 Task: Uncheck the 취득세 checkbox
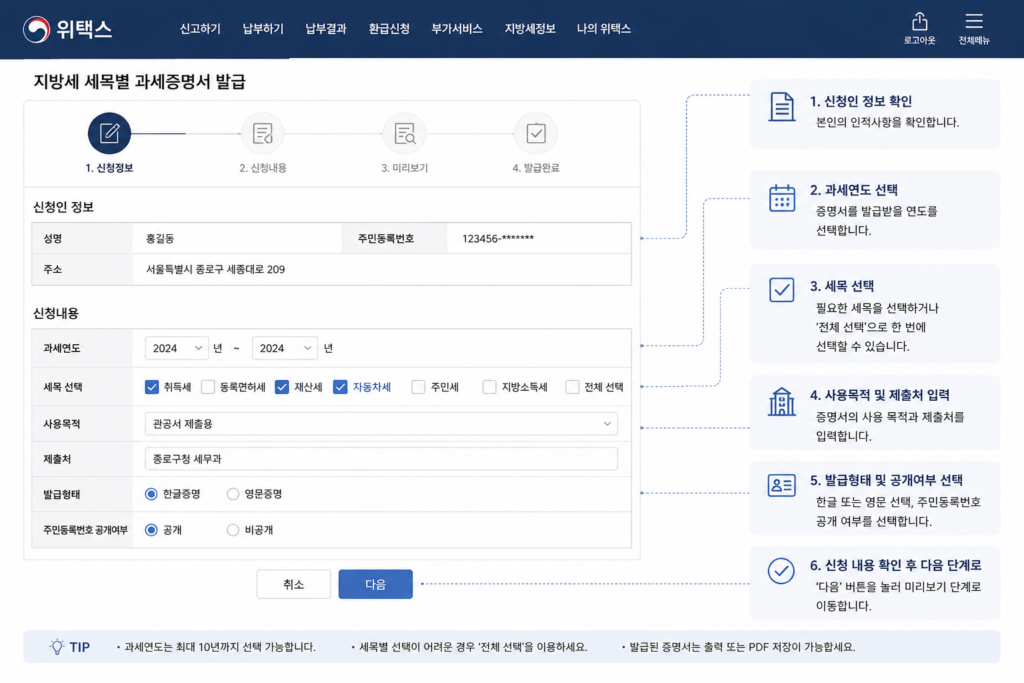[152, 387]
